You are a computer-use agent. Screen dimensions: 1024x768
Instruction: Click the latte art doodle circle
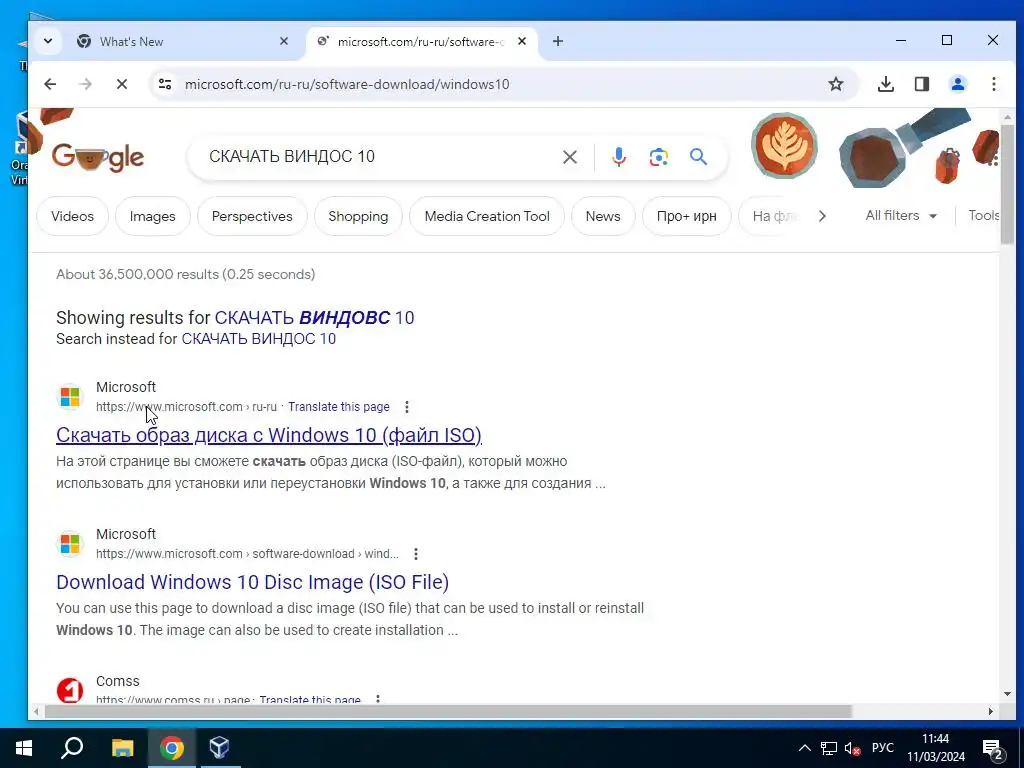[x=784, y=145]
